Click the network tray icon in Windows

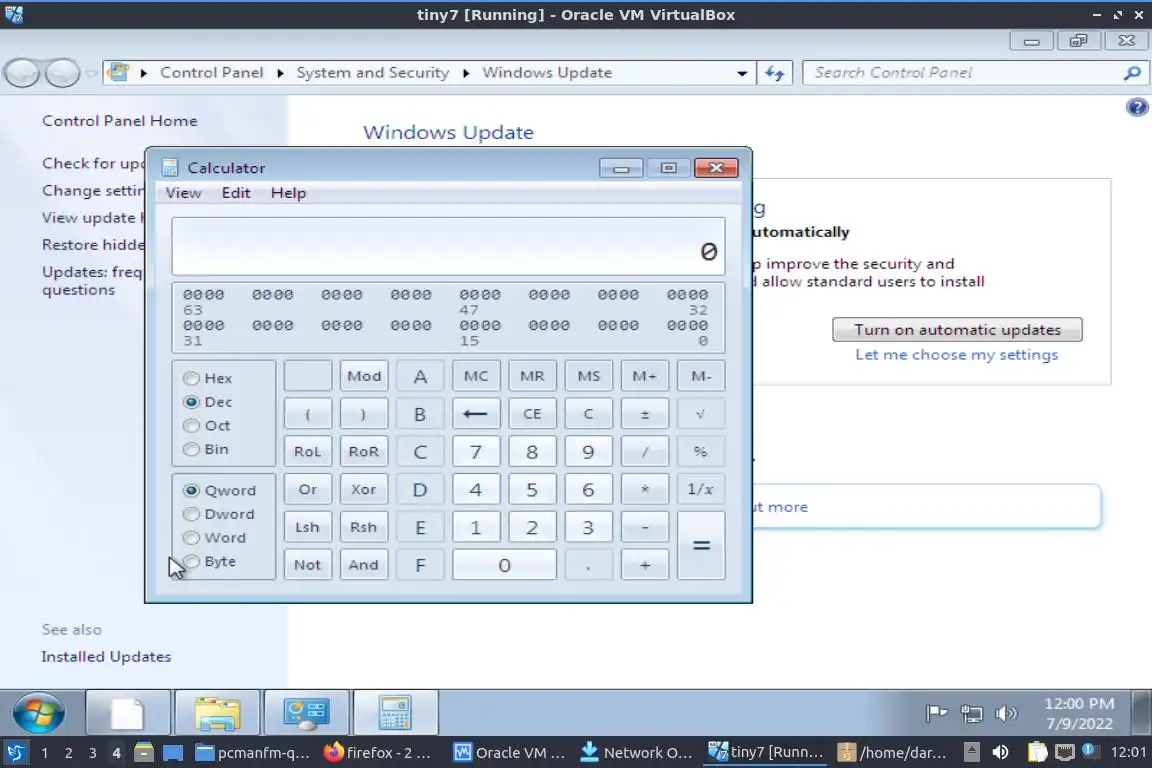971,713
